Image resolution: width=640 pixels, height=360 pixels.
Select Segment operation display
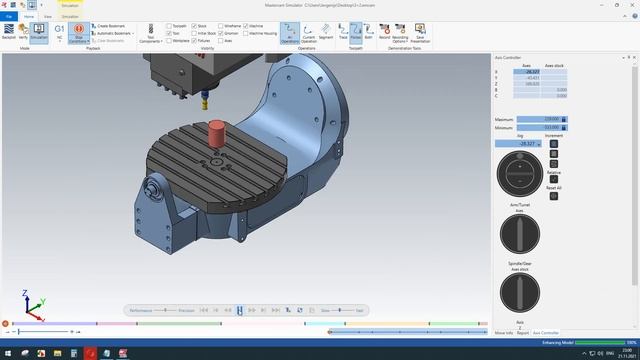[x=326, y=32]
